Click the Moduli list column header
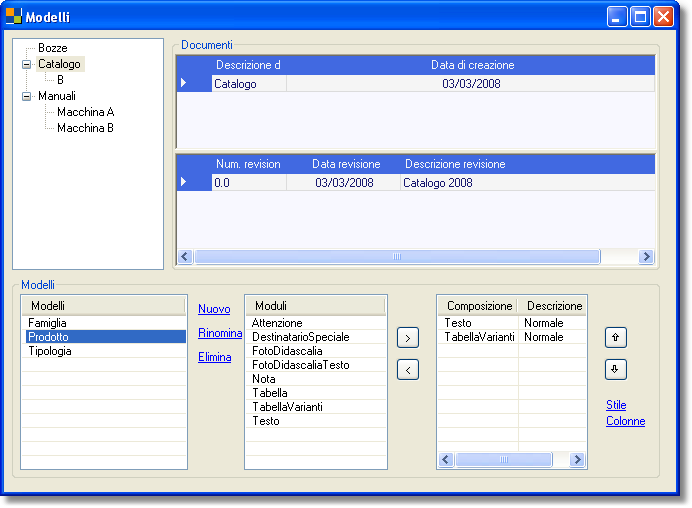This screenshot has height=508, width=692. (316, 306)
